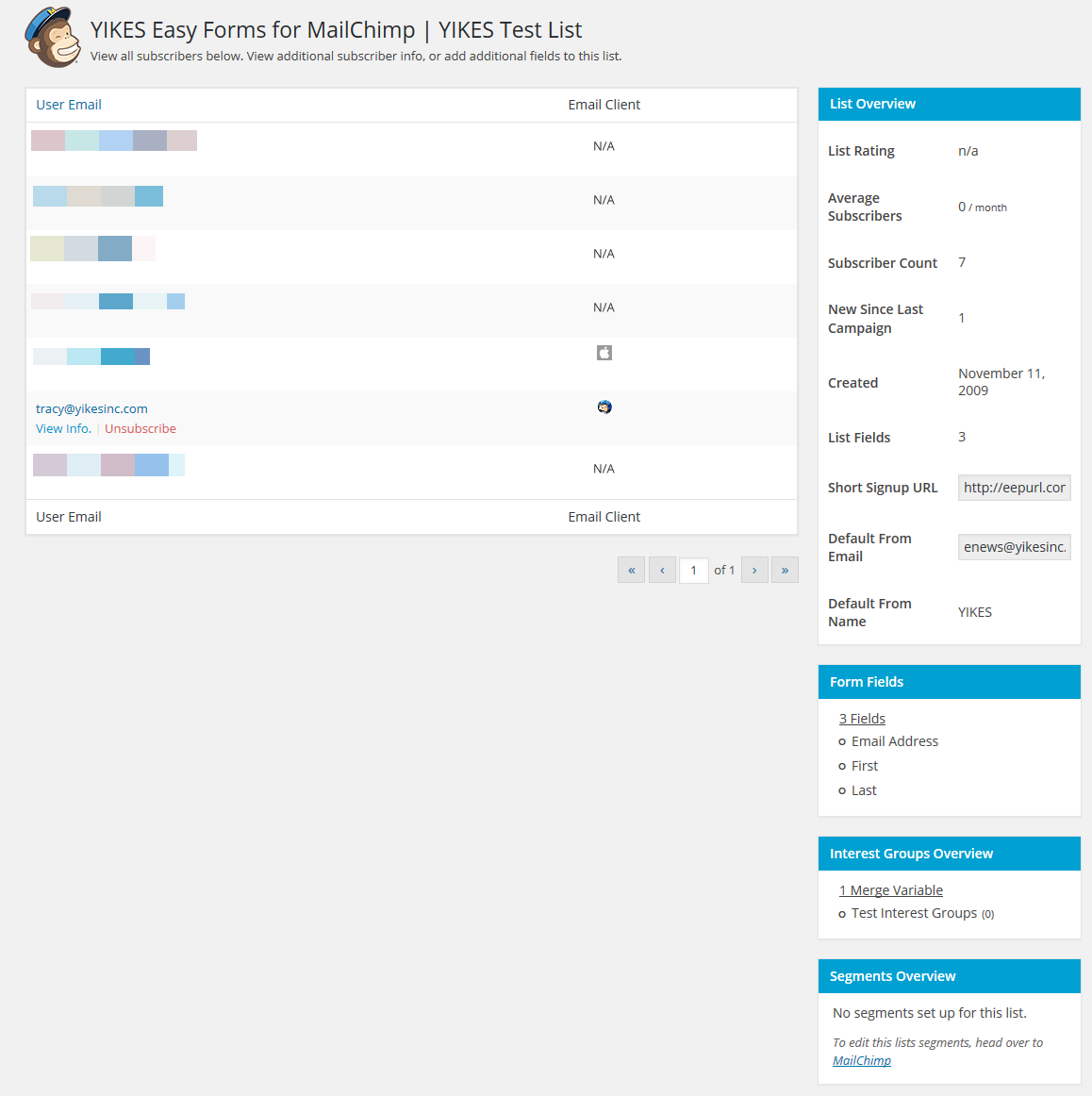Unsubscribe tracy@yikesinc.com from the list
This screenshot has height=1096, width=1092.
[141, 428]
